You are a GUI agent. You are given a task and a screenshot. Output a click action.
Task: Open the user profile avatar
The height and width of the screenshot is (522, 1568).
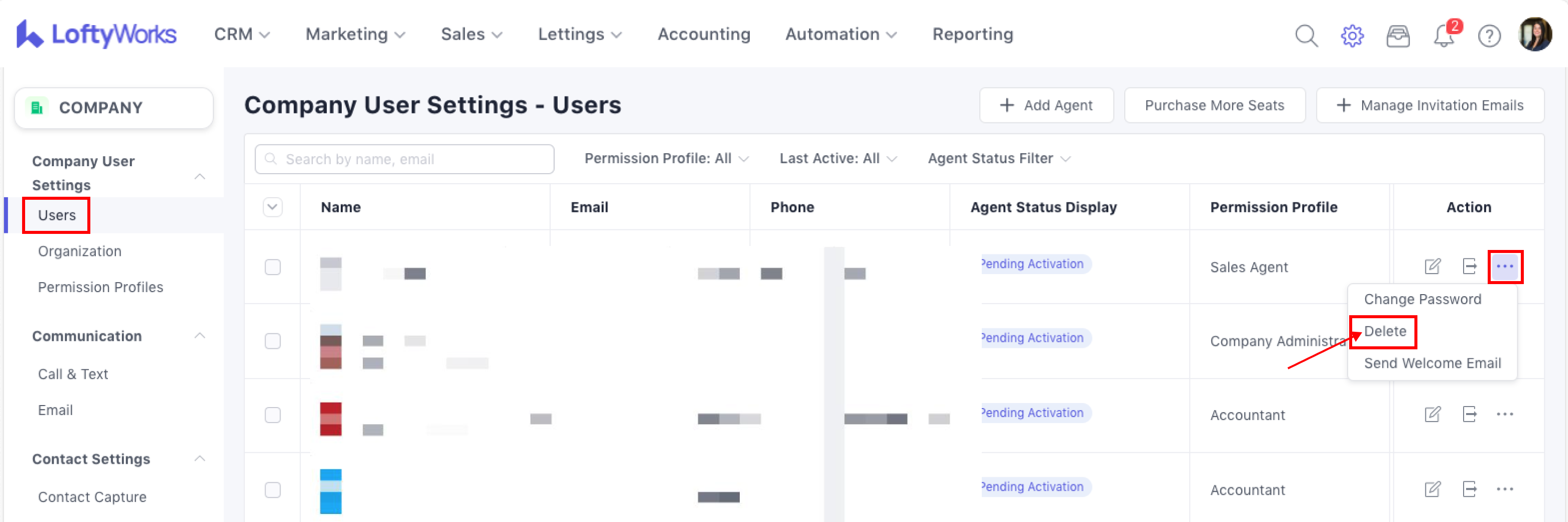[1535, 35]
